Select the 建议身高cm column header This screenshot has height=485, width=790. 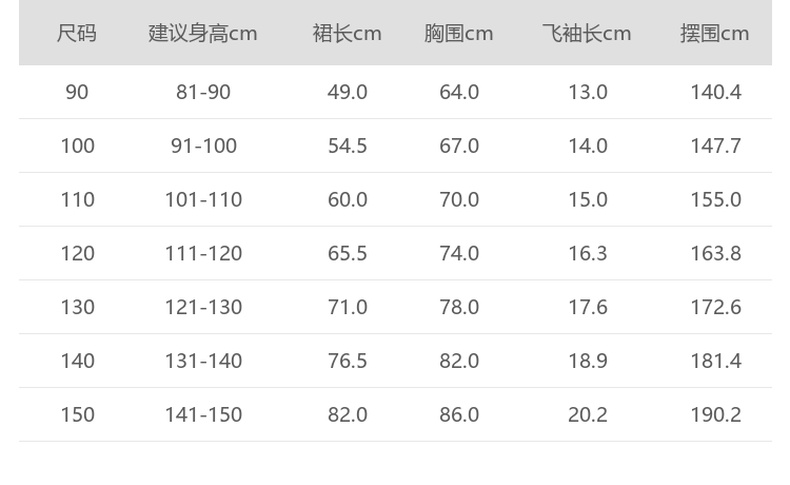(x=203, y=33)
